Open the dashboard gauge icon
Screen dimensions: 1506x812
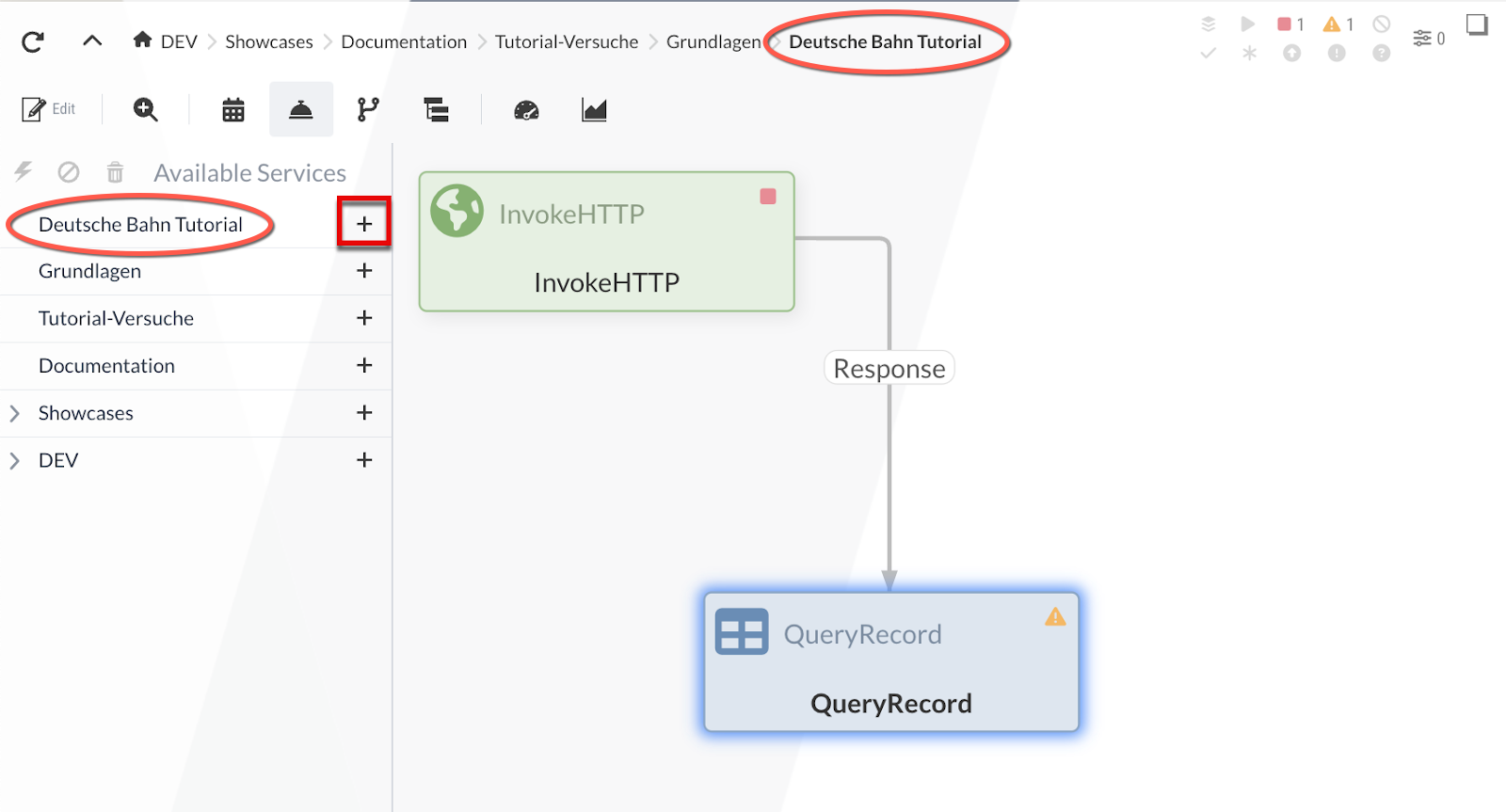(x=526, y=110)
